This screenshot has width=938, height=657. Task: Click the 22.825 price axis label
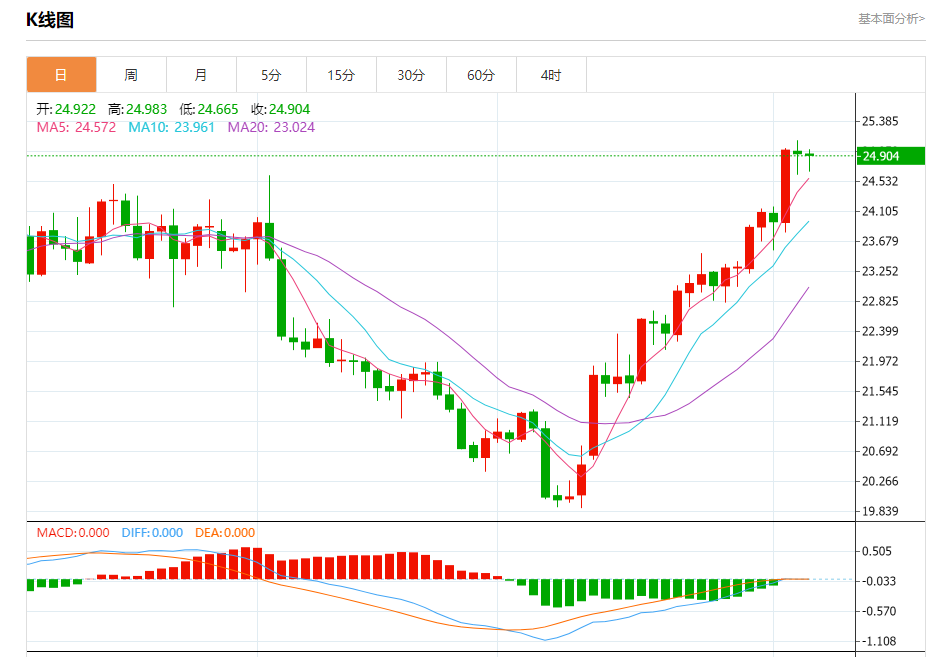pyautogui.click(x=880, y=301)
